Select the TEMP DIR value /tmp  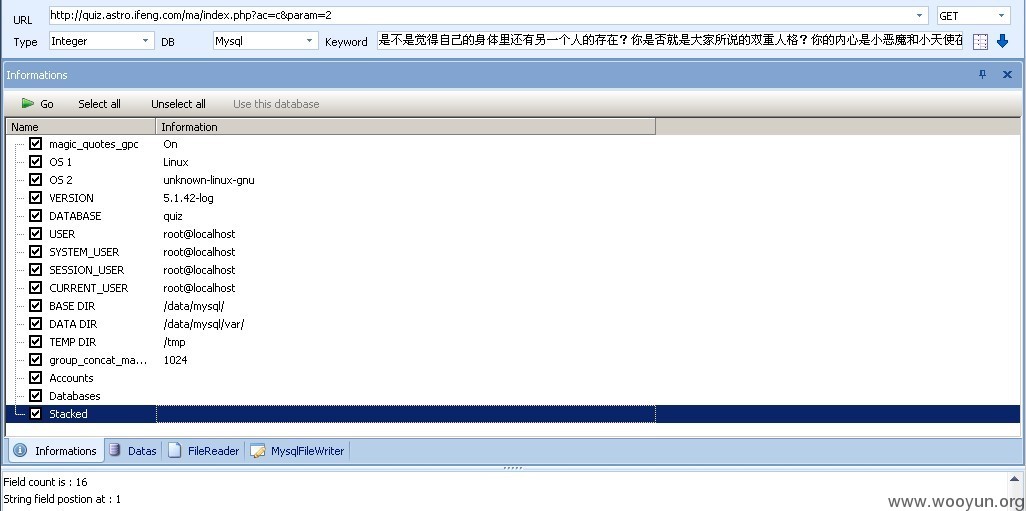175,342
